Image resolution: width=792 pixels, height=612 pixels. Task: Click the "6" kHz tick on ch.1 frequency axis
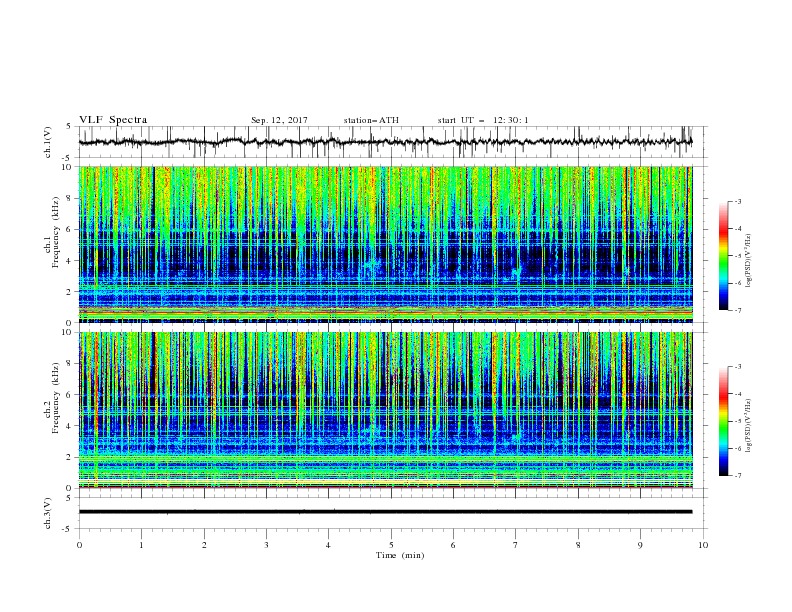pos(71,229)
